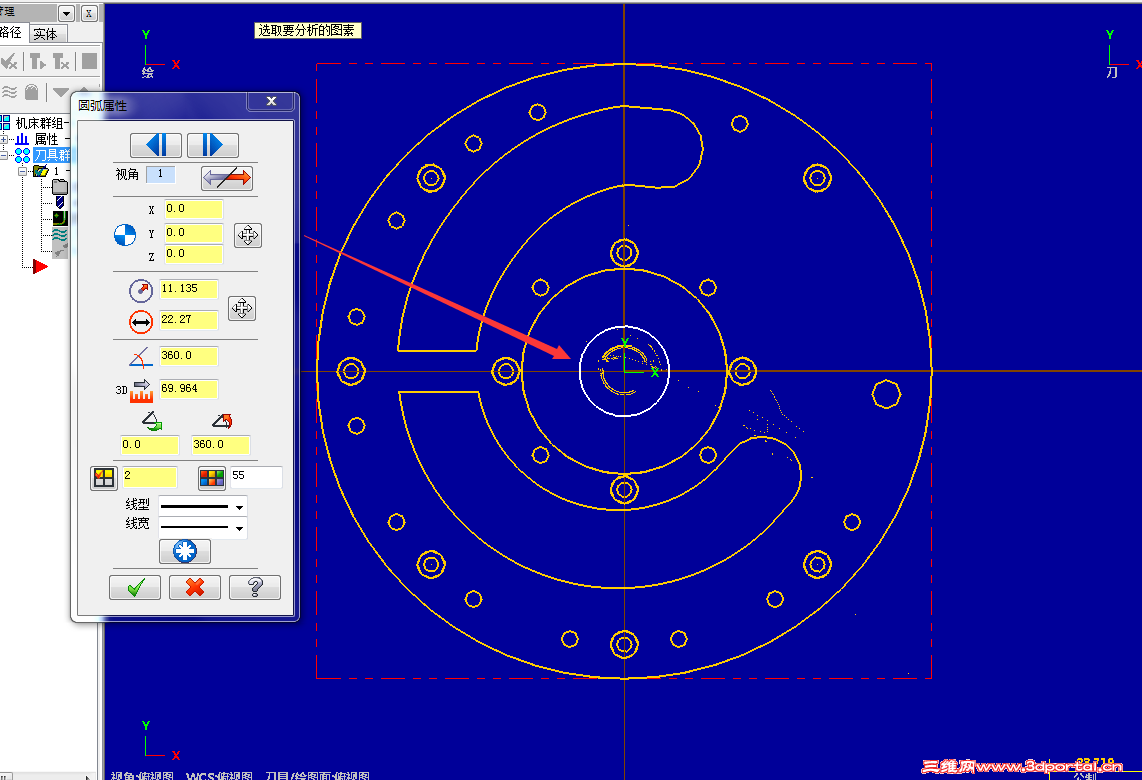Image resolution: width=1142 pixels, height=780 pixels.
Task: Click 视角:俯视图 in status bar
Action: (x=142, y=775)
